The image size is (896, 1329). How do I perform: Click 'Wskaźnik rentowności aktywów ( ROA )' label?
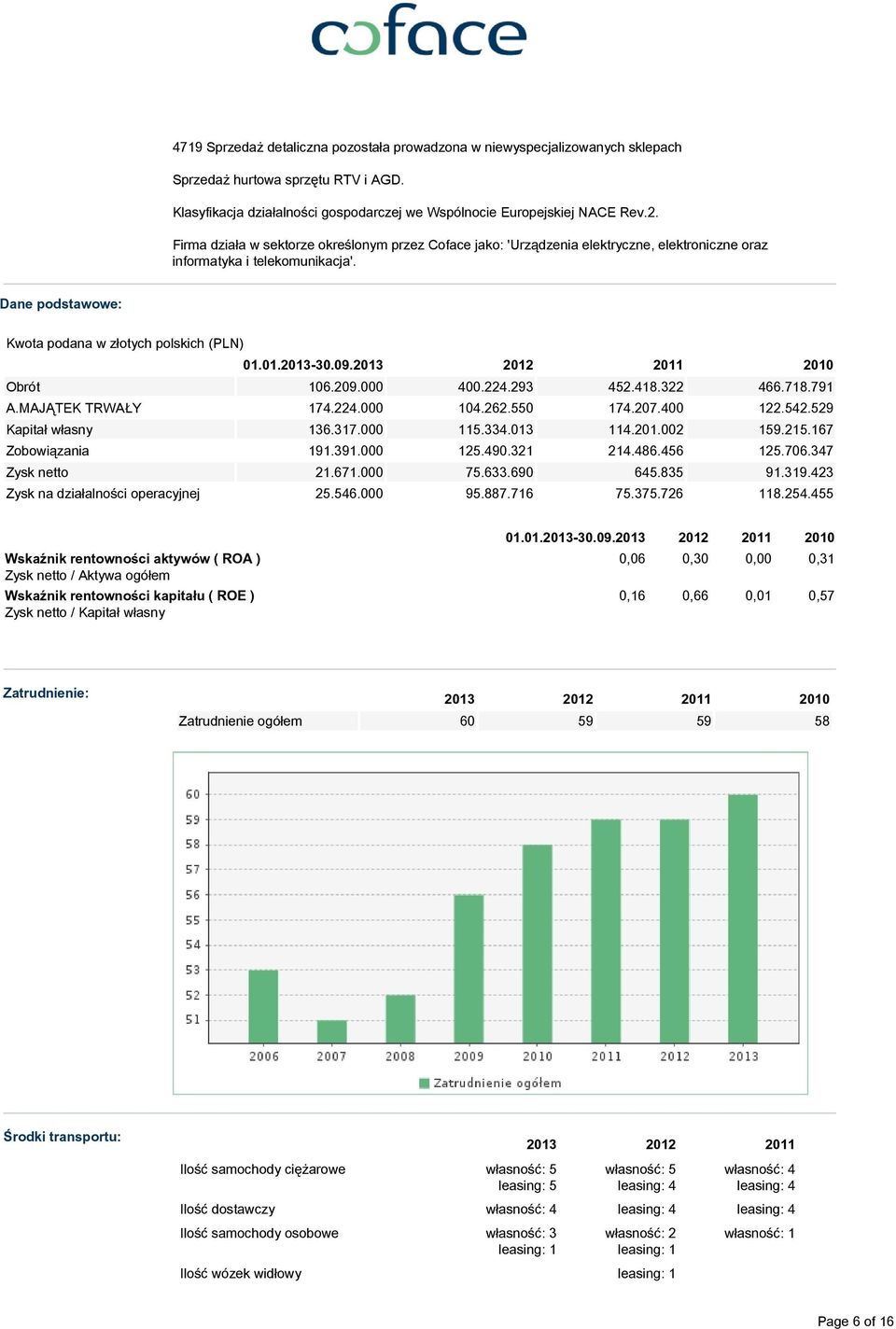pos(133,558)
